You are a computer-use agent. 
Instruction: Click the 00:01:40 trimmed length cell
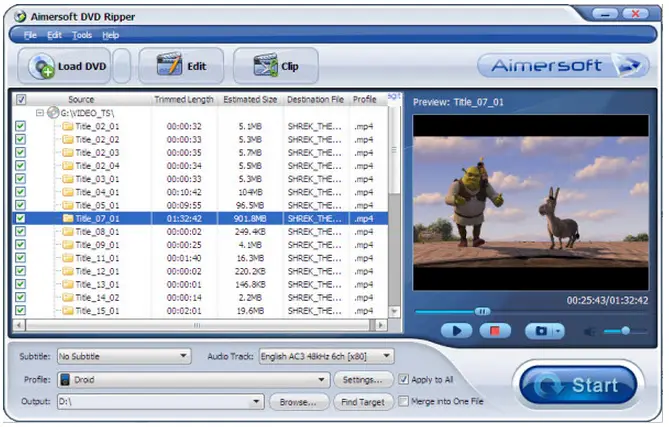tap(184, 258)
